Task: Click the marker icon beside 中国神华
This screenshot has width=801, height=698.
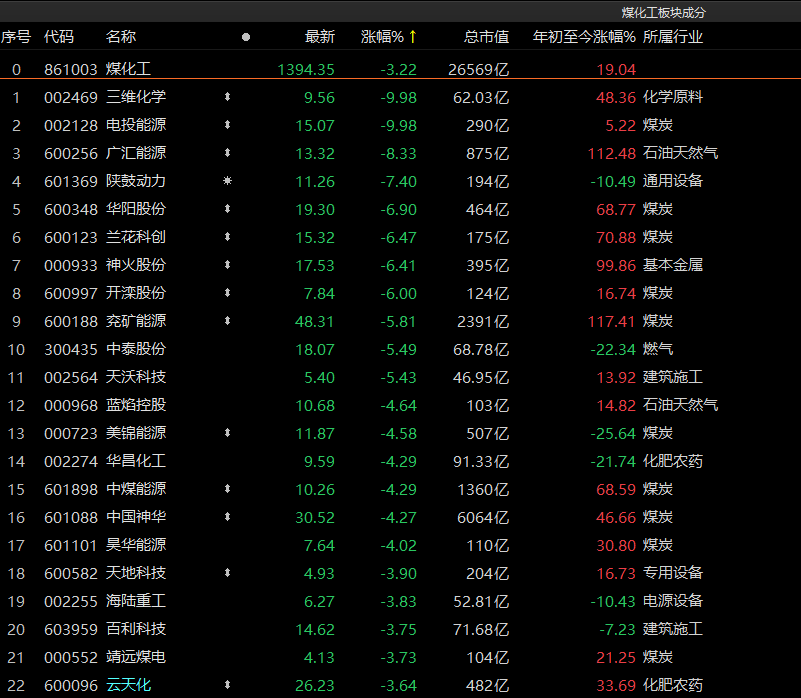Action: pyautogui.click(x=227, y=517)
